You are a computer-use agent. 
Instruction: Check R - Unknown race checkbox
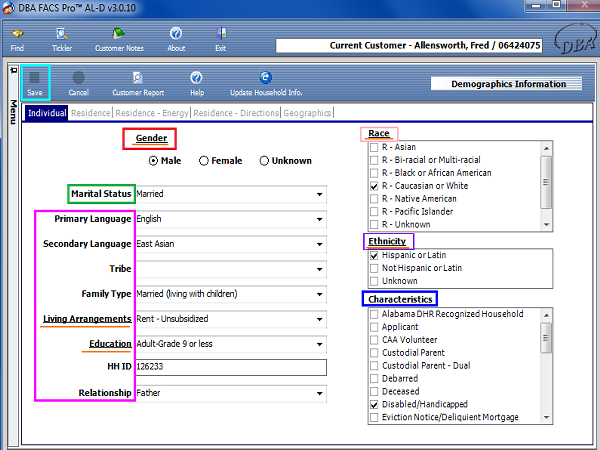pos(374,225)
